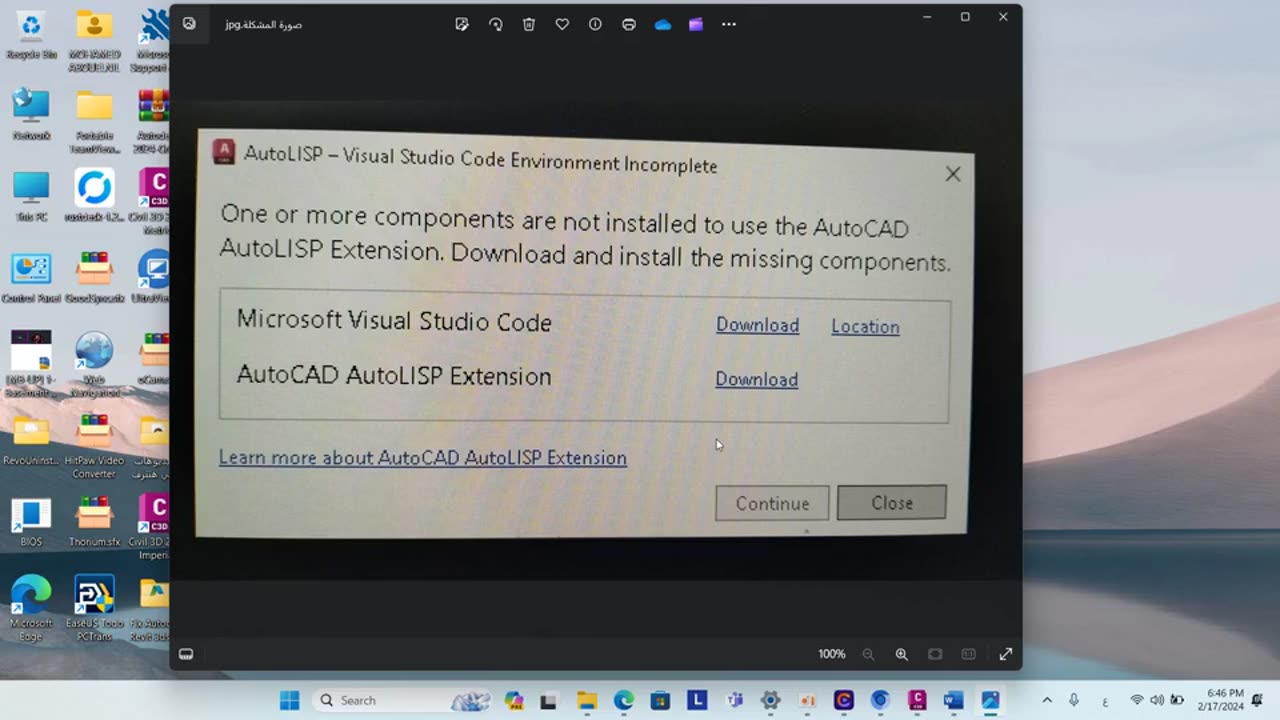The height and width of the screenshot is (720, 1280).
Task: Delete the photo with the trash icon
Action: [x=529, y=24]
